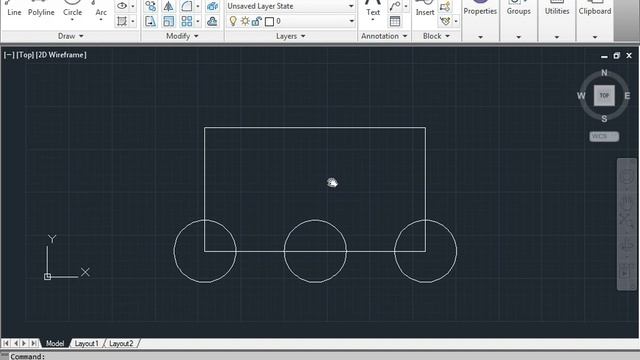Click the icon right of Insert
The width and height of the screenshot is (640, 360).
pos(445,6)
